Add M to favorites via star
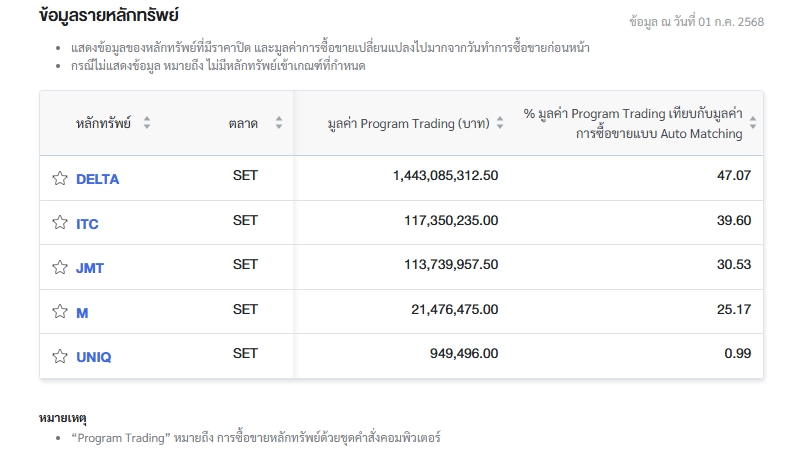789x449 pixels. tap(59, 312)
